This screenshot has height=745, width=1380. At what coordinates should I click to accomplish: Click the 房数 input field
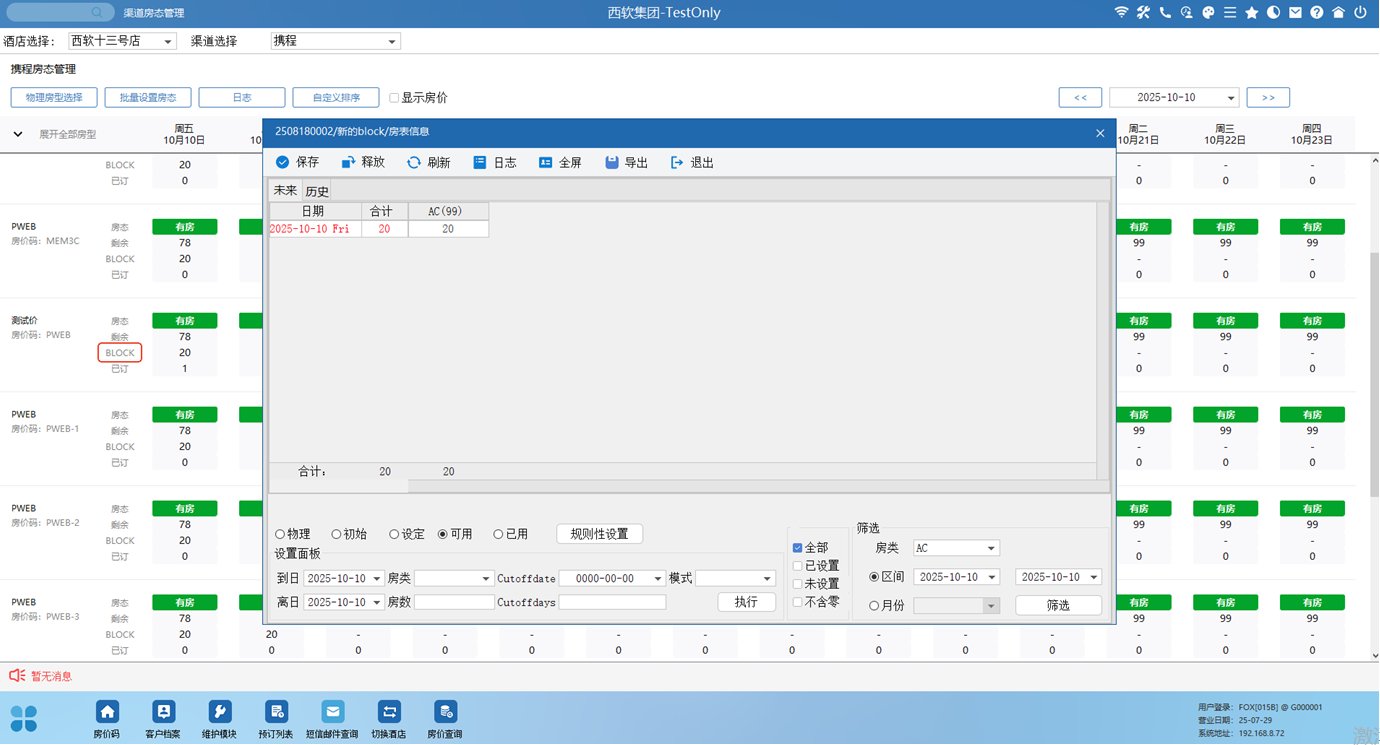[454, 602]
